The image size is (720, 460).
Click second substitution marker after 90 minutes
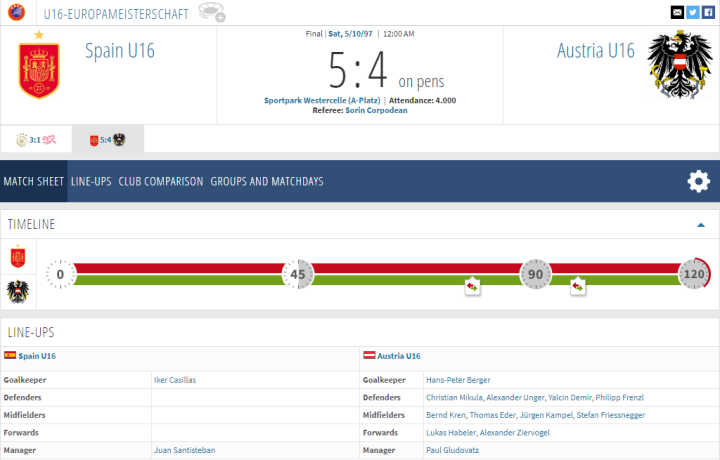click(x=578, y=287)
